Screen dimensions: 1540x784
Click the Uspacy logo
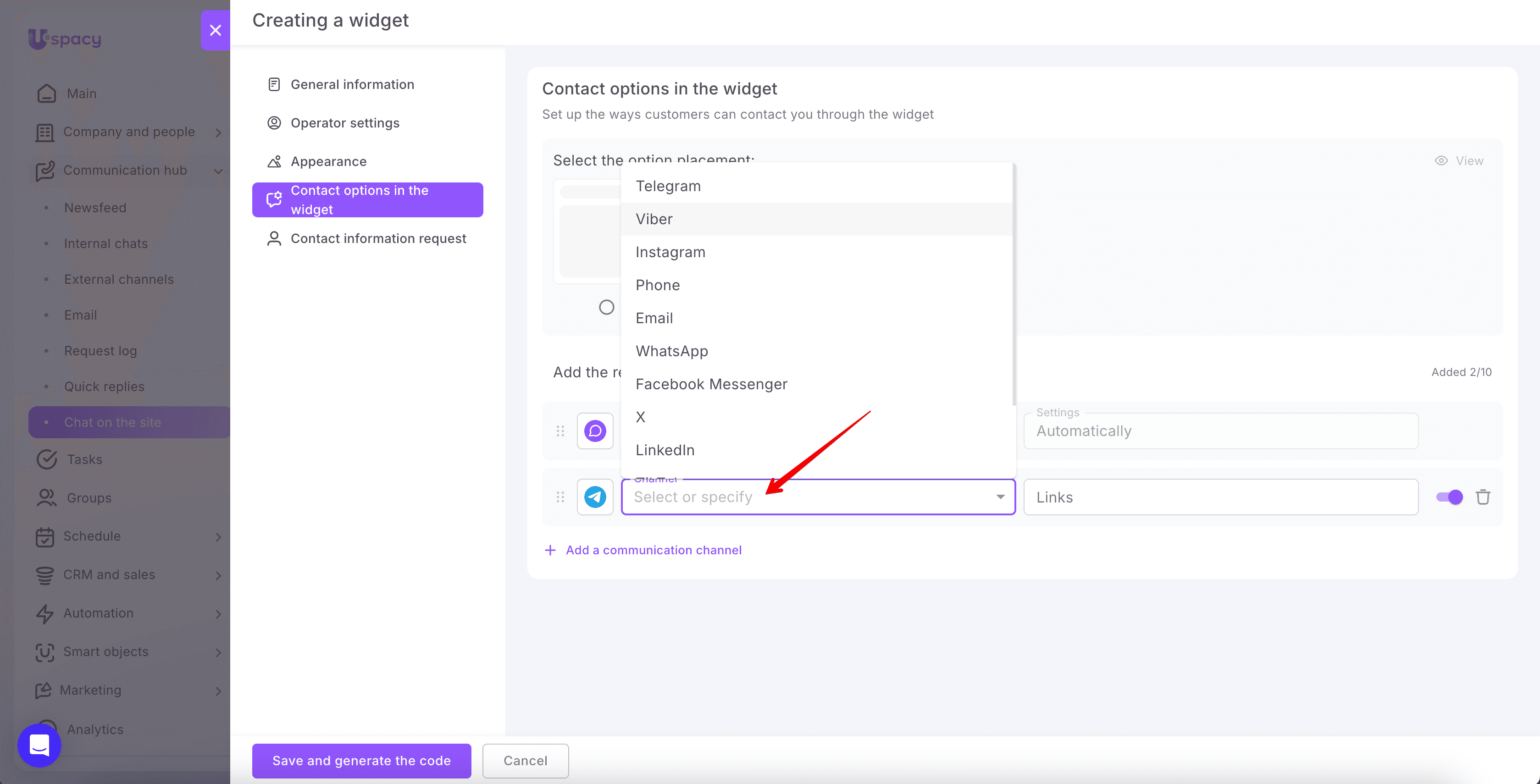pos(65,39)
